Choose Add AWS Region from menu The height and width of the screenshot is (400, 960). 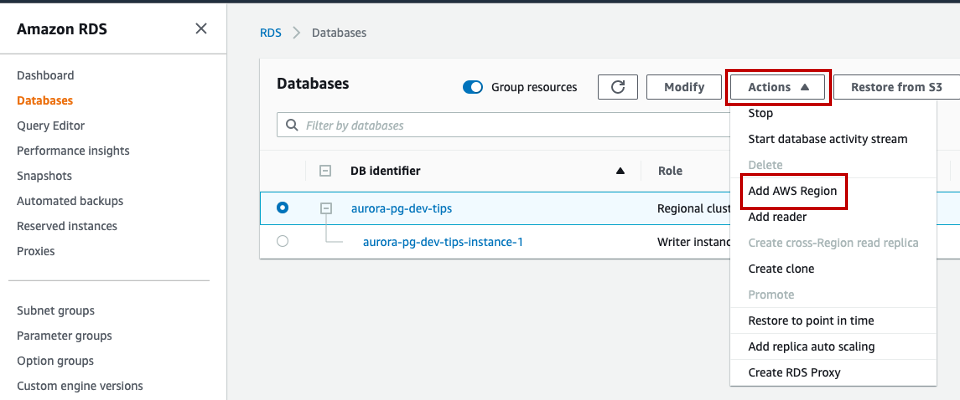click(x=792, y=190)
